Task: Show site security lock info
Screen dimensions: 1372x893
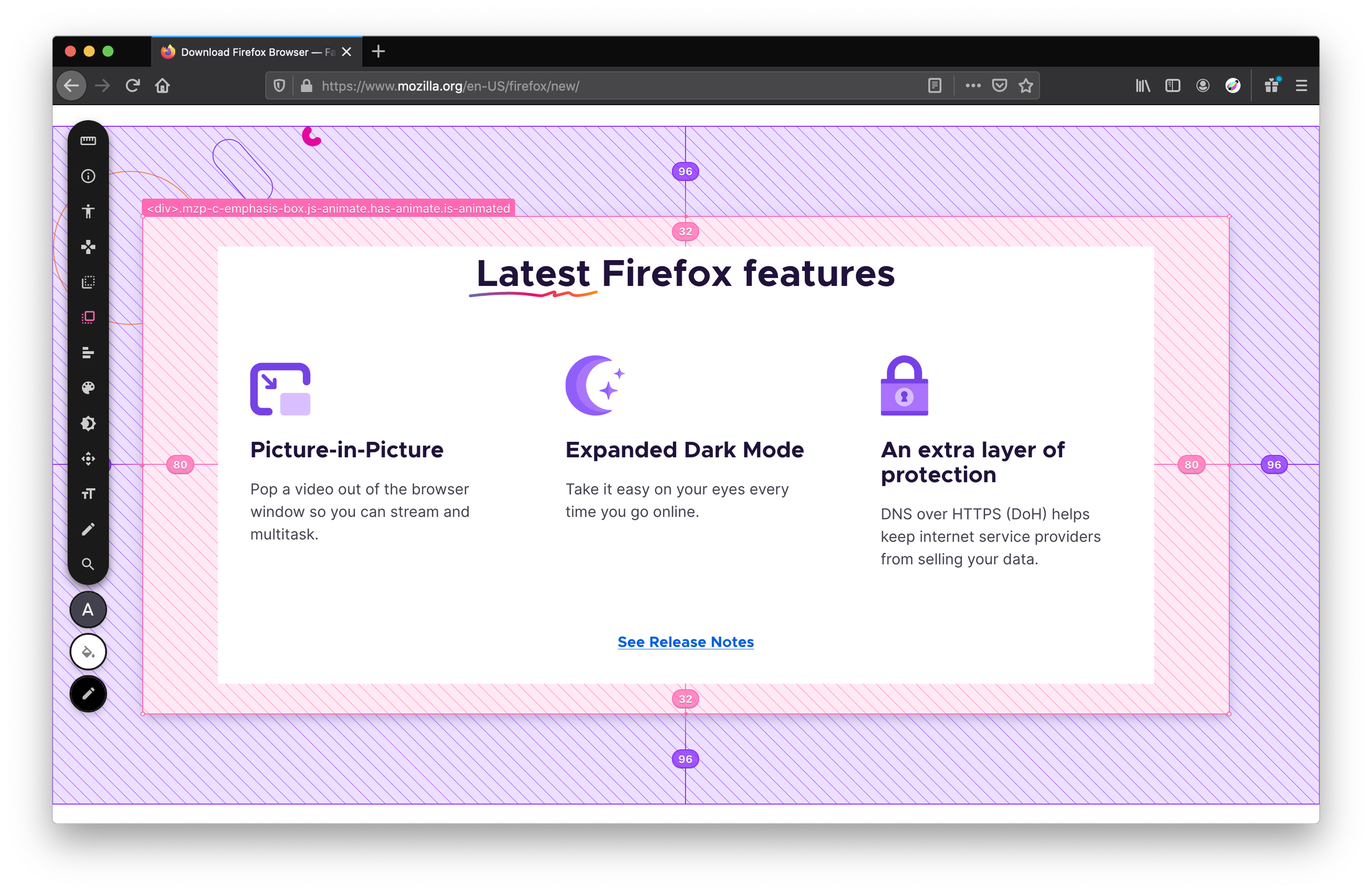Action: point(306,86)
